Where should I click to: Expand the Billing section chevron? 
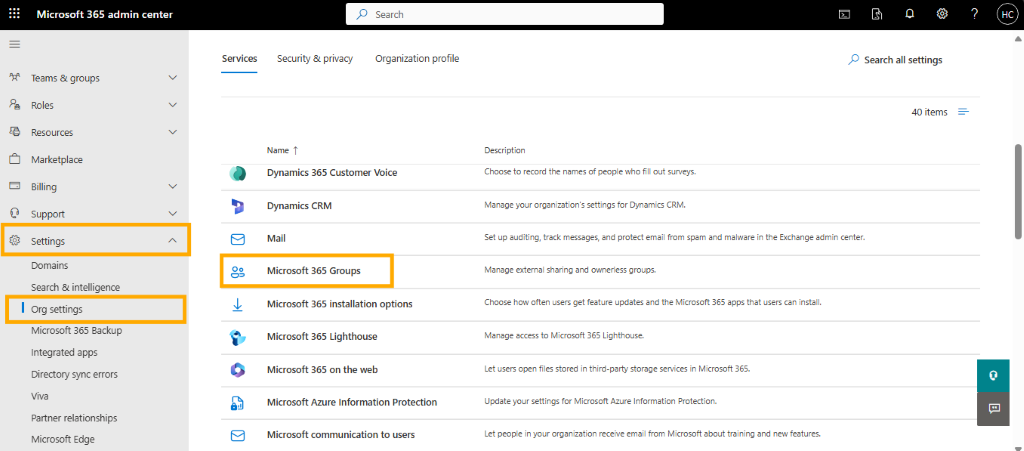172,186
